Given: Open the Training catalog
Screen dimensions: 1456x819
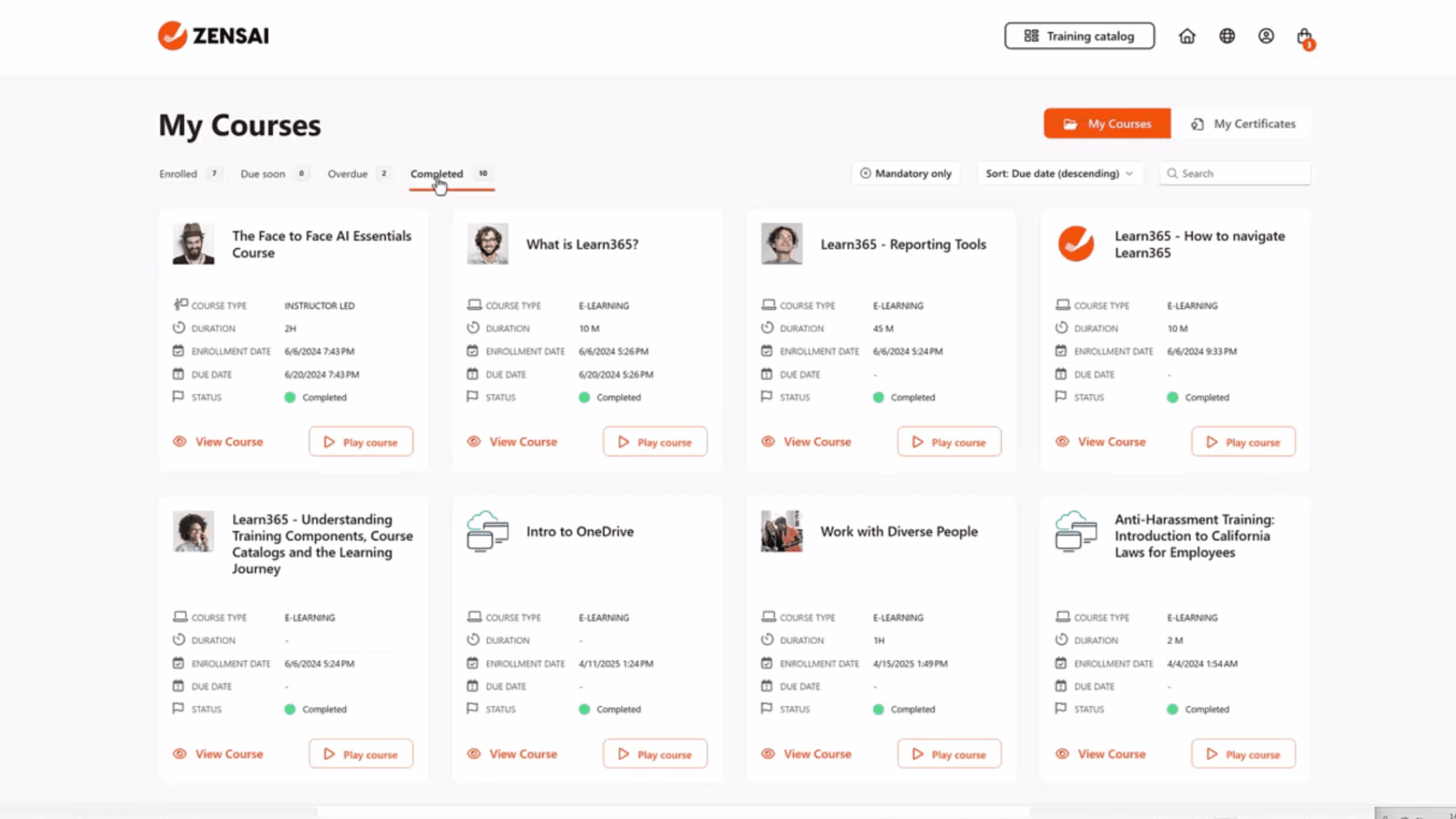Looking at the screenshot, I should [1079, 36].
